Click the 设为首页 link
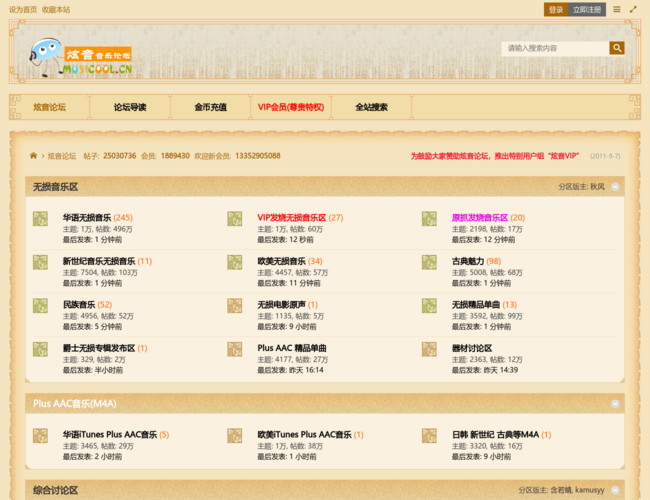Screen dimensions: 650x500 coord(23,10)
